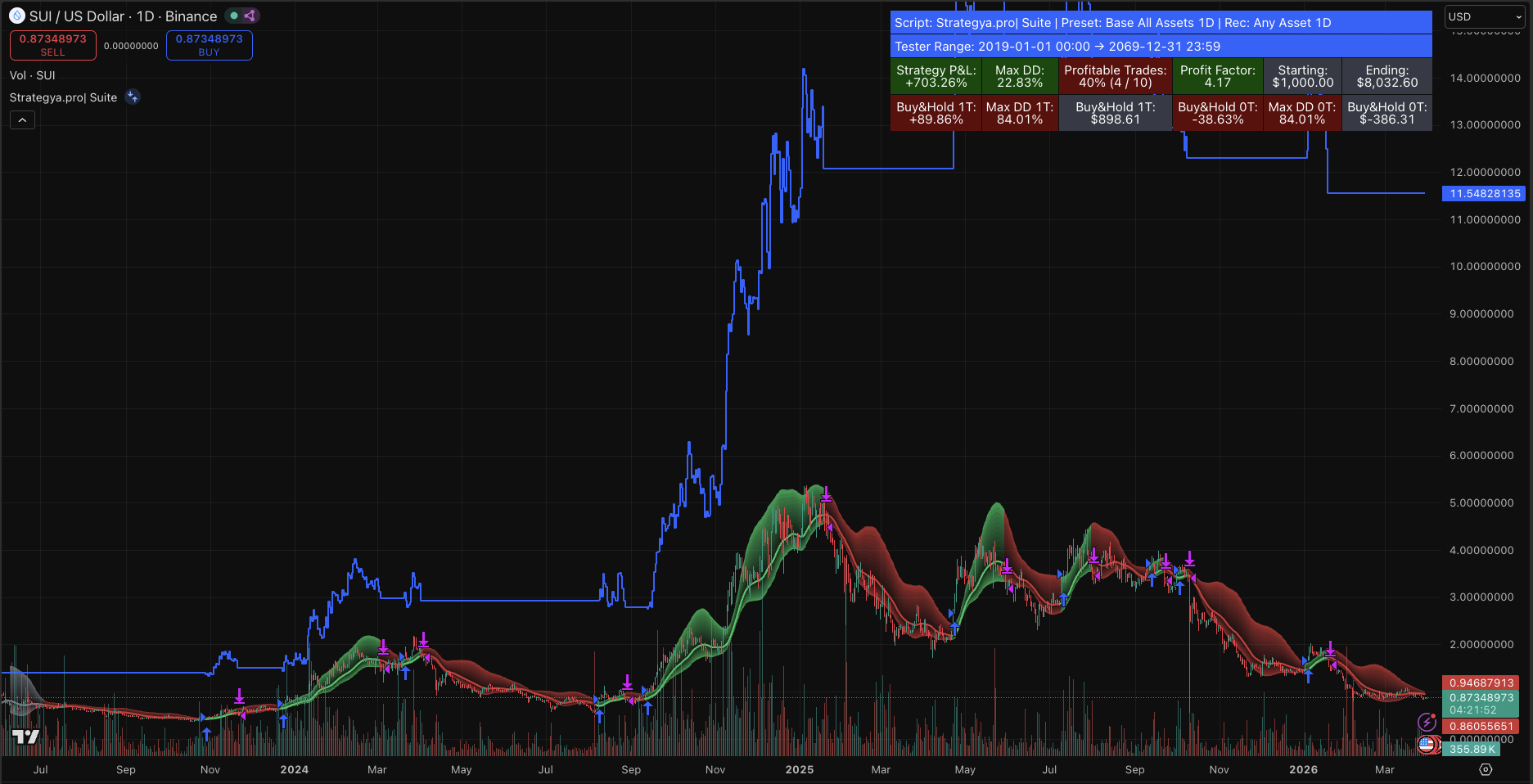Viewport: 1533px width, 784px height.
Task: Click the Profitable Trades 40% cell
Action: (1116, 76)
